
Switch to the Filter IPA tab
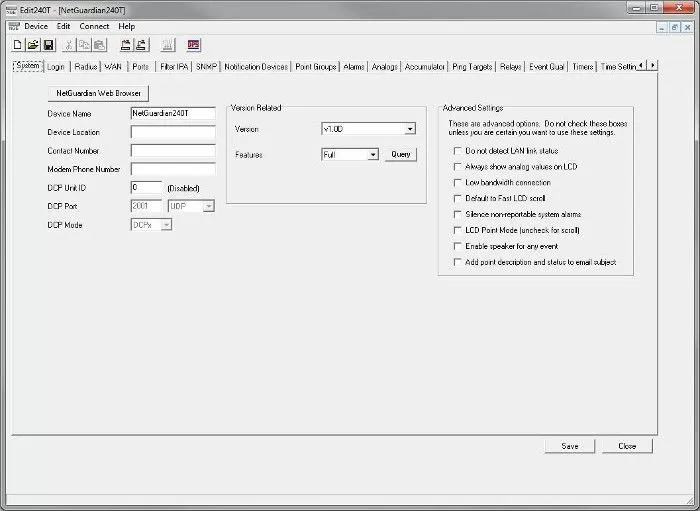click(x=174, y=67)
